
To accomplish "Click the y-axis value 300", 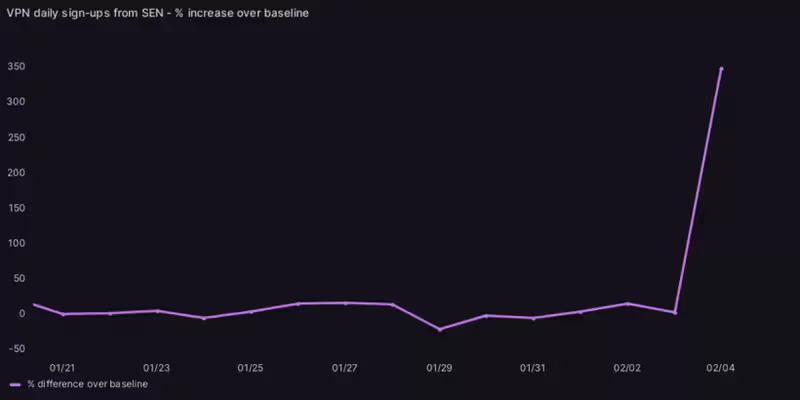I will click(x=16, y=102).
